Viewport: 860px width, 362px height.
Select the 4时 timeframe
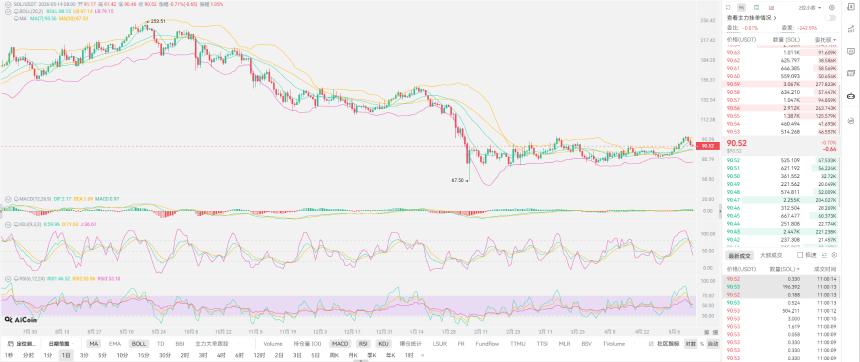tap(221, 355)
